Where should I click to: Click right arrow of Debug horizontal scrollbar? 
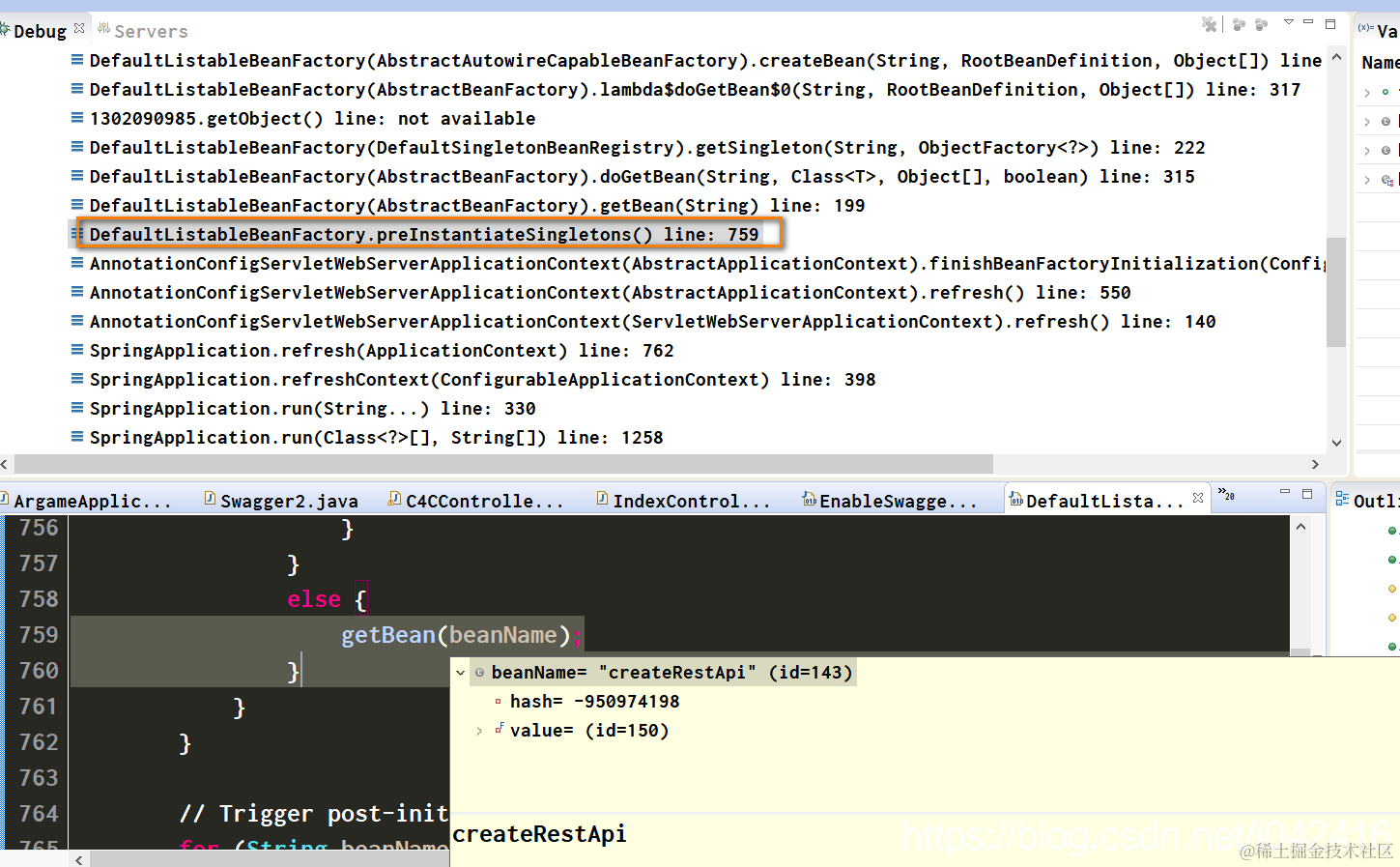tap(1315, 464)
